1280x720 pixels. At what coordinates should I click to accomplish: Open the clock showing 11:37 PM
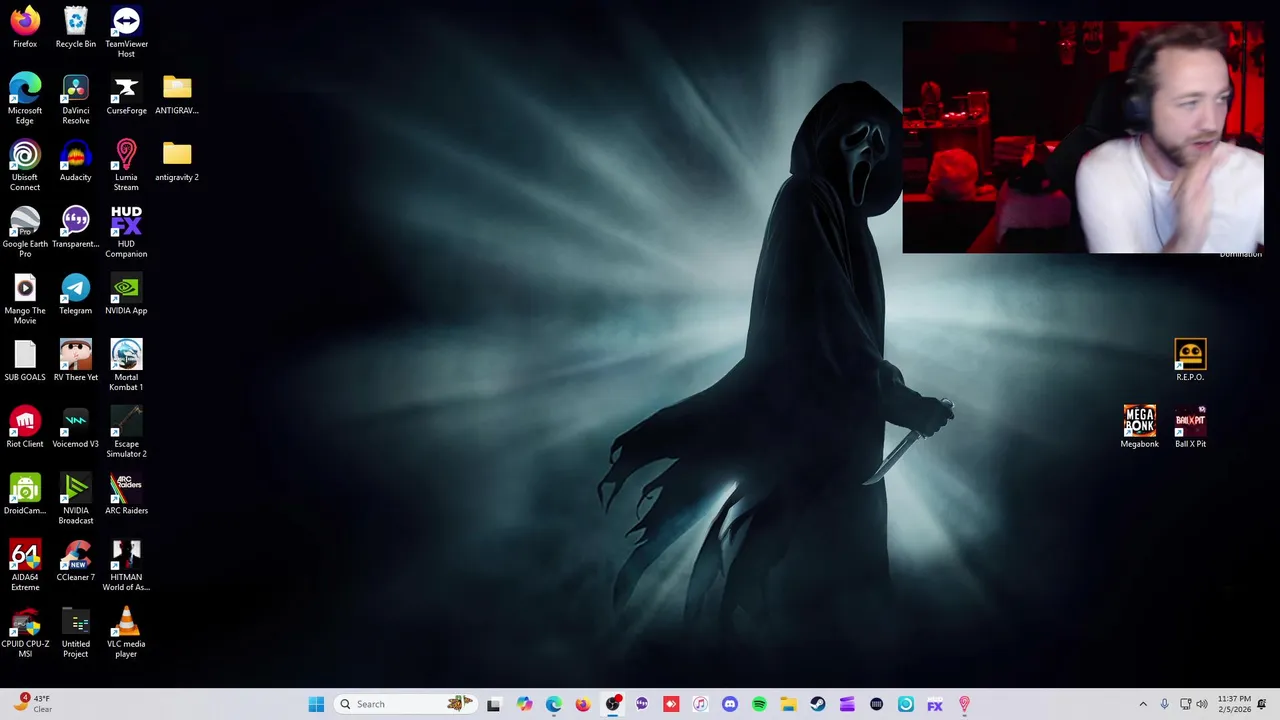(1234, 704)
